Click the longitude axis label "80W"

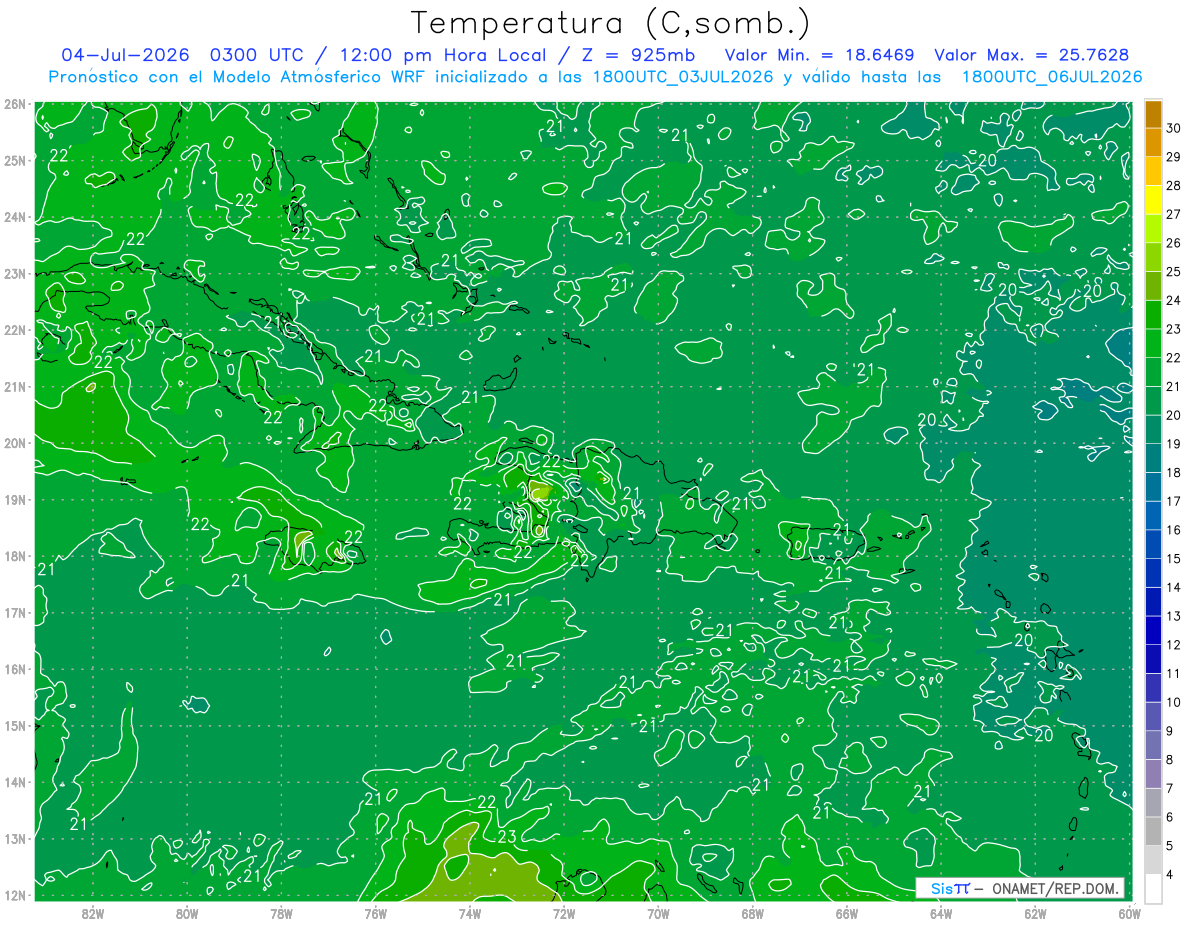tap(187, 912)
